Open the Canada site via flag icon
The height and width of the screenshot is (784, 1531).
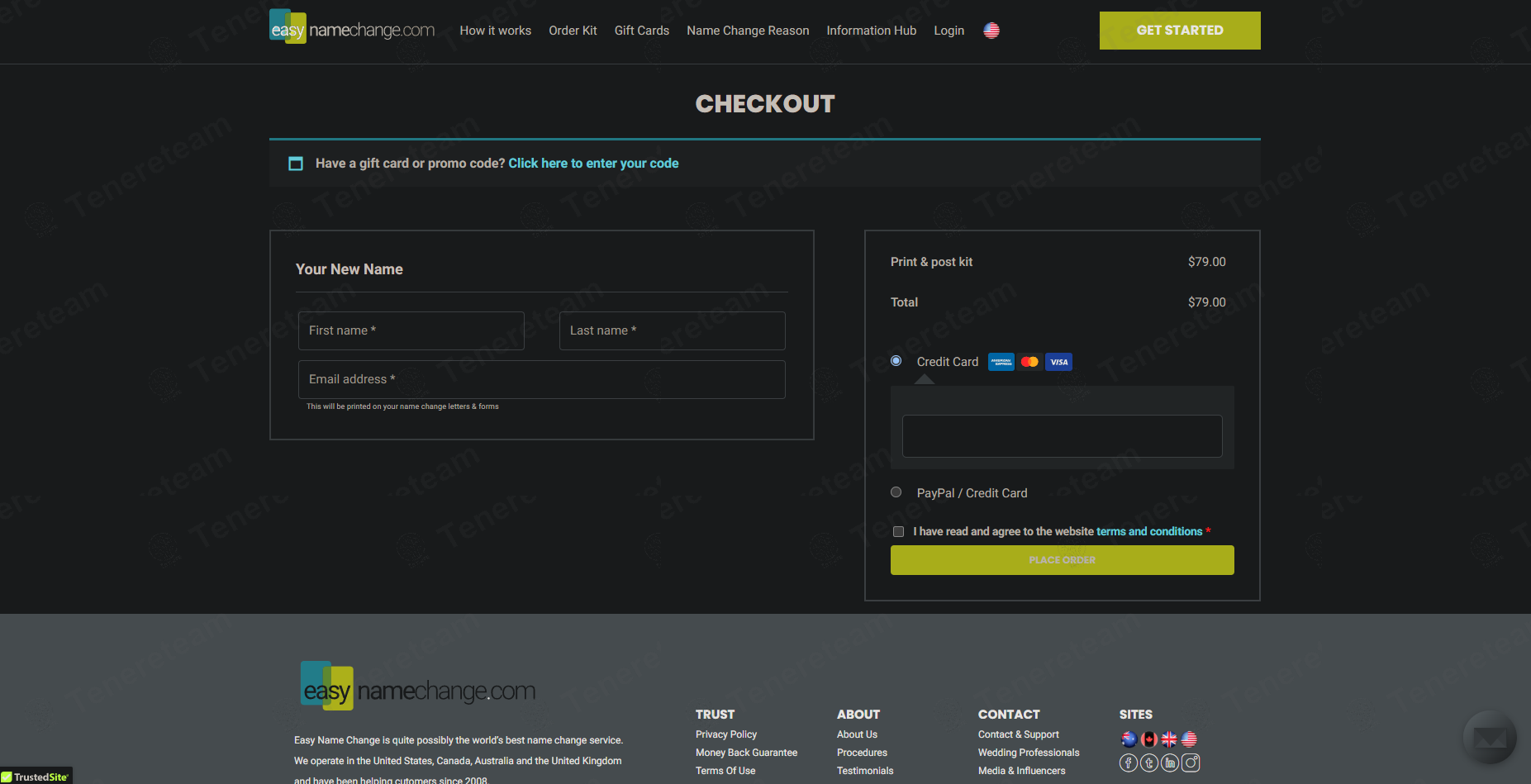pos(1149,739)
